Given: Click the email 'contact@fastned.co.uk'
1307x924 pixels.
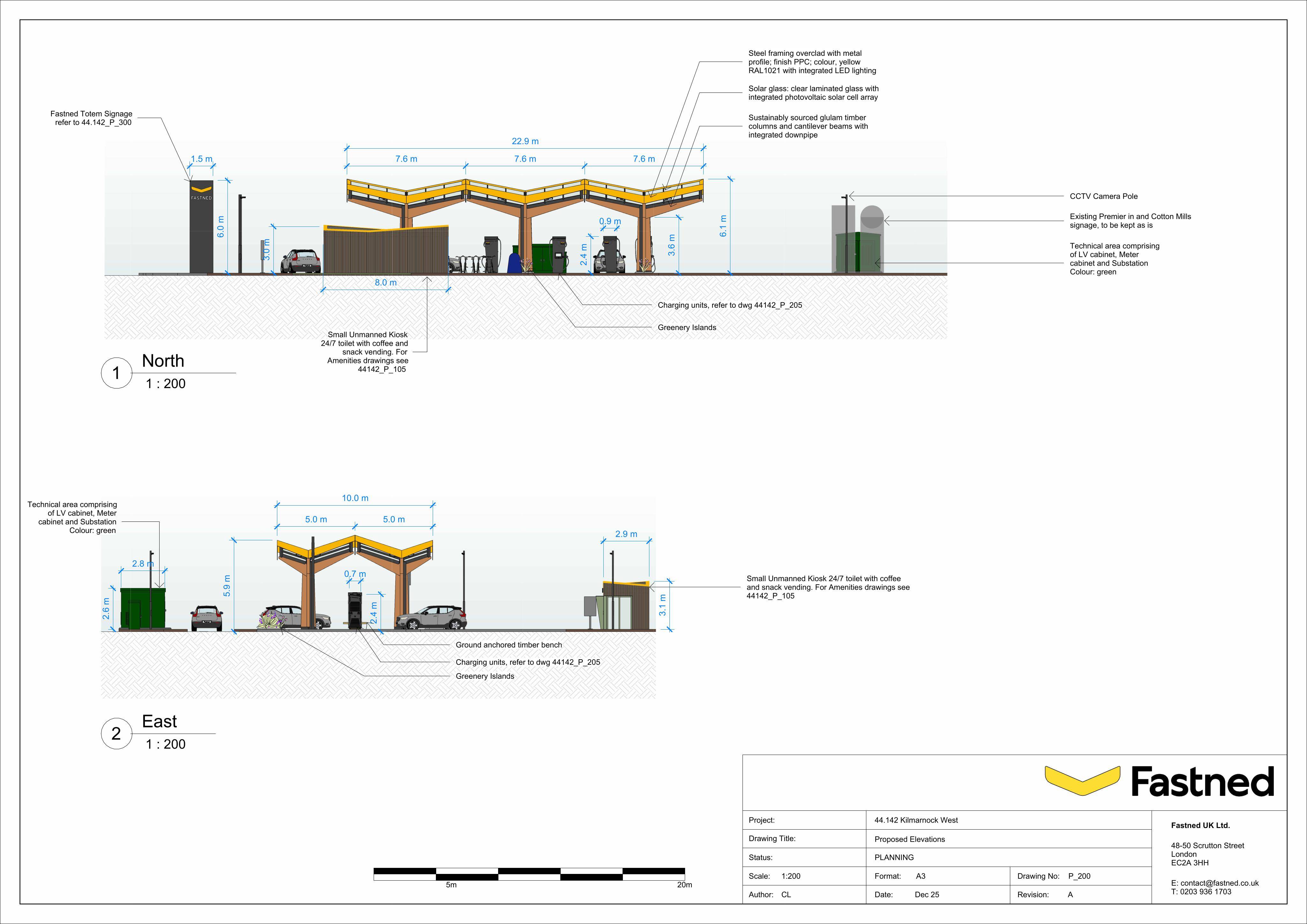Looking at the screenshot, I should 1219,883.
